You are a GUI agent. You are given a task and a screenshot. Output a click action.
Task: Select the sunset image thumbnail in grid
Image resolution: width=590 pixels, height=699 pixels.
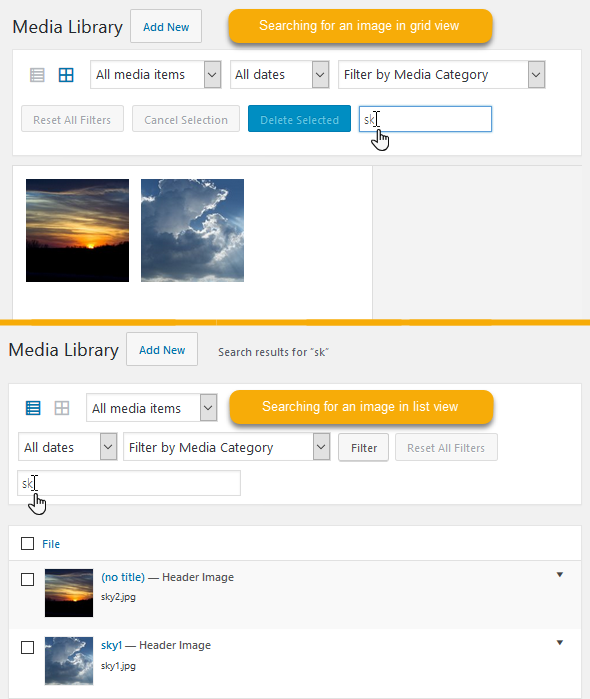78,230
